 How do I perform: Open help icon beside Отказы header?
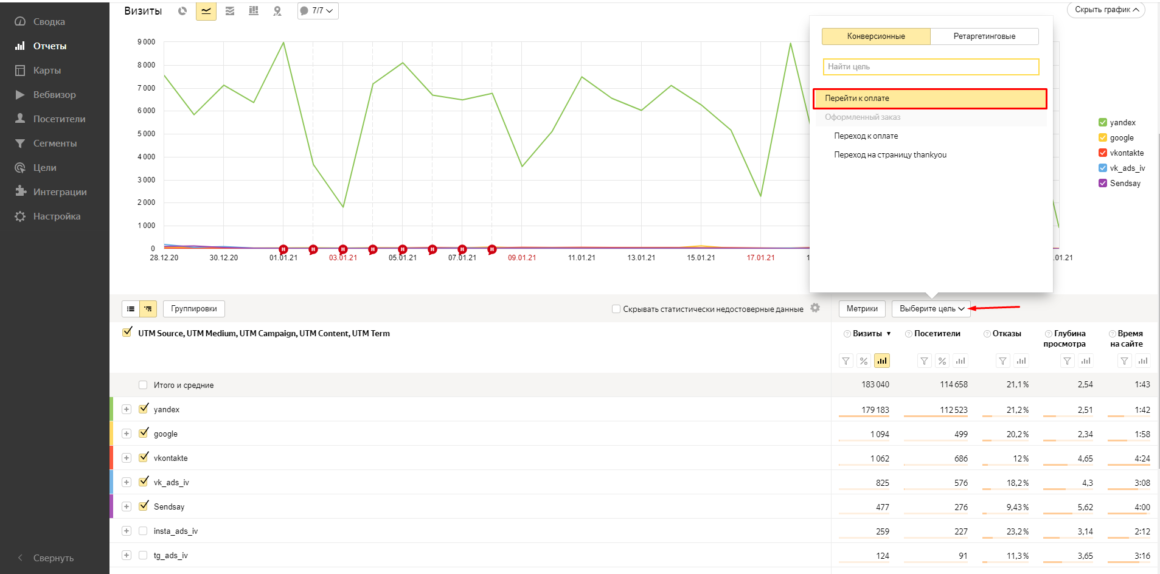[x=987, y=334]
